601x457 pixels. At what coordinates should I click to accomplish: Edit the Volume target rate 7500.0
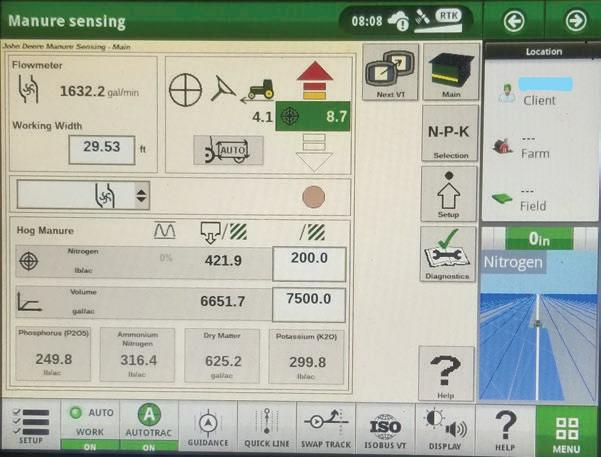309,305
